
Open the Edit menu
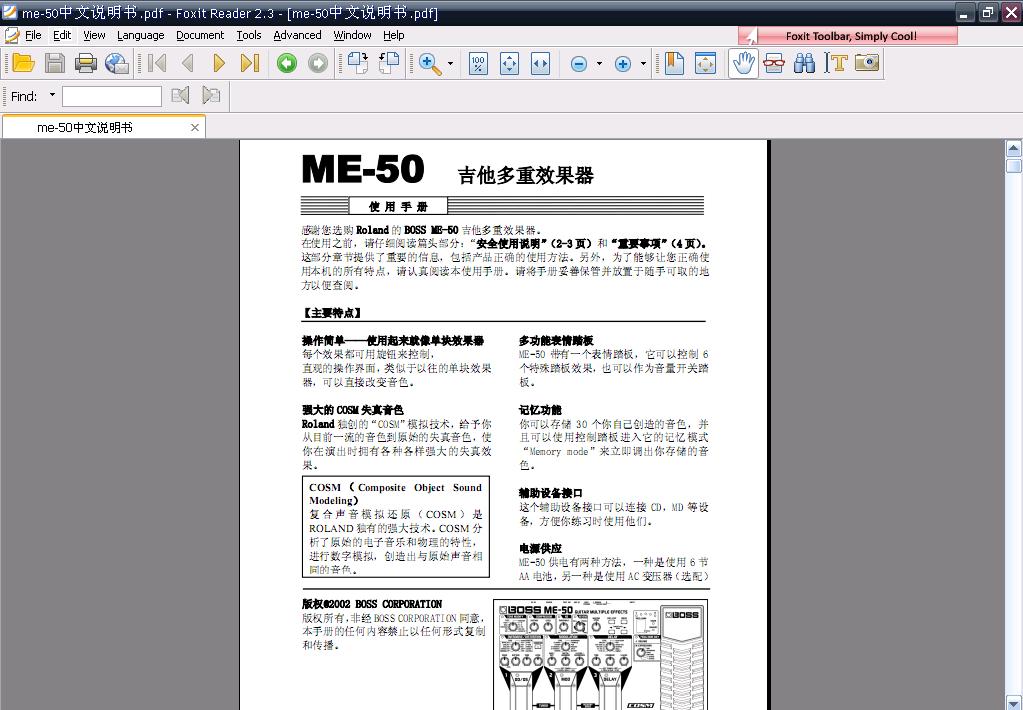pyautogui.click(x=62, y=35)
